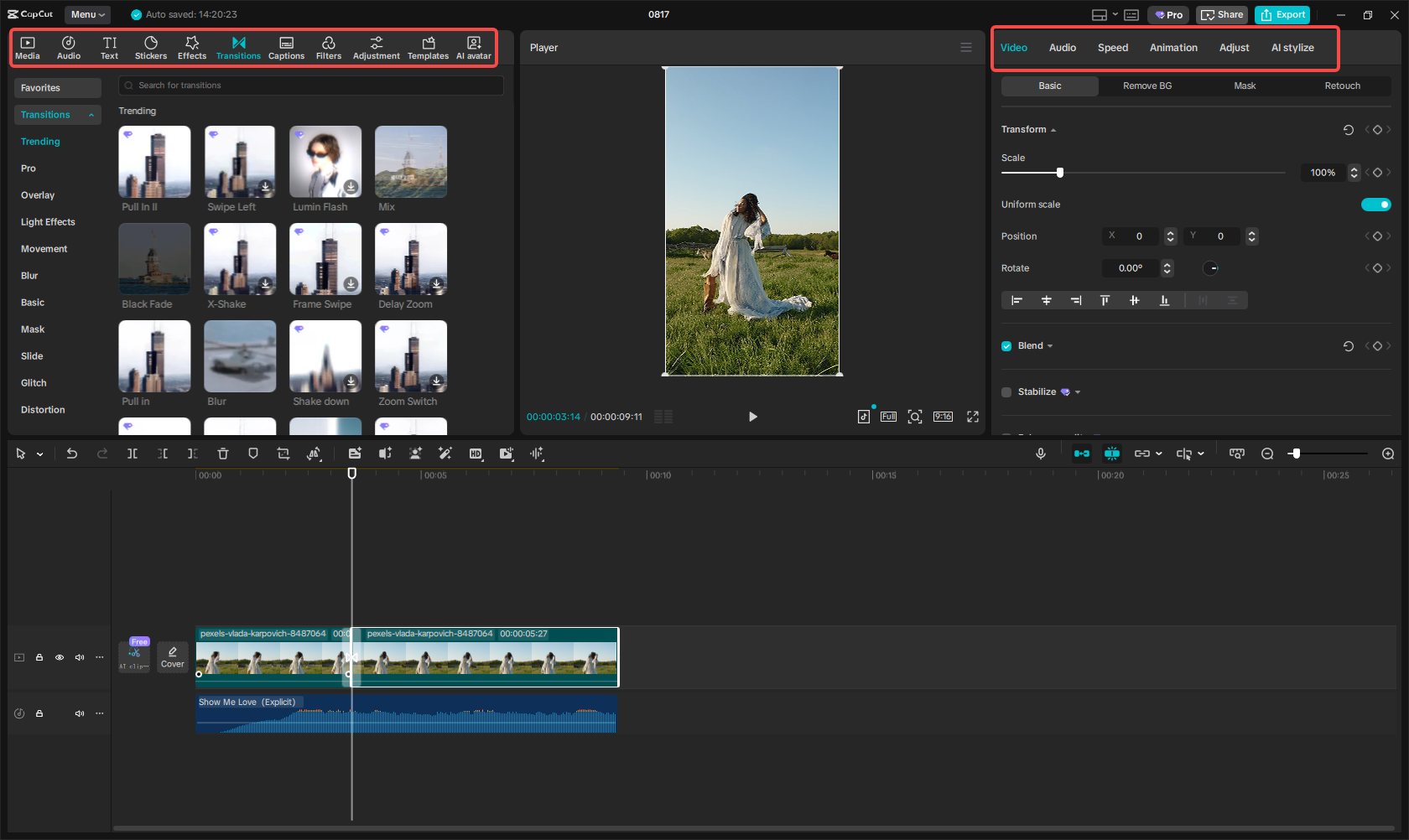Screen dimensions: 1409x840
Task: Click the HD quality icon in the timeline toolbar
Action: 476,454
